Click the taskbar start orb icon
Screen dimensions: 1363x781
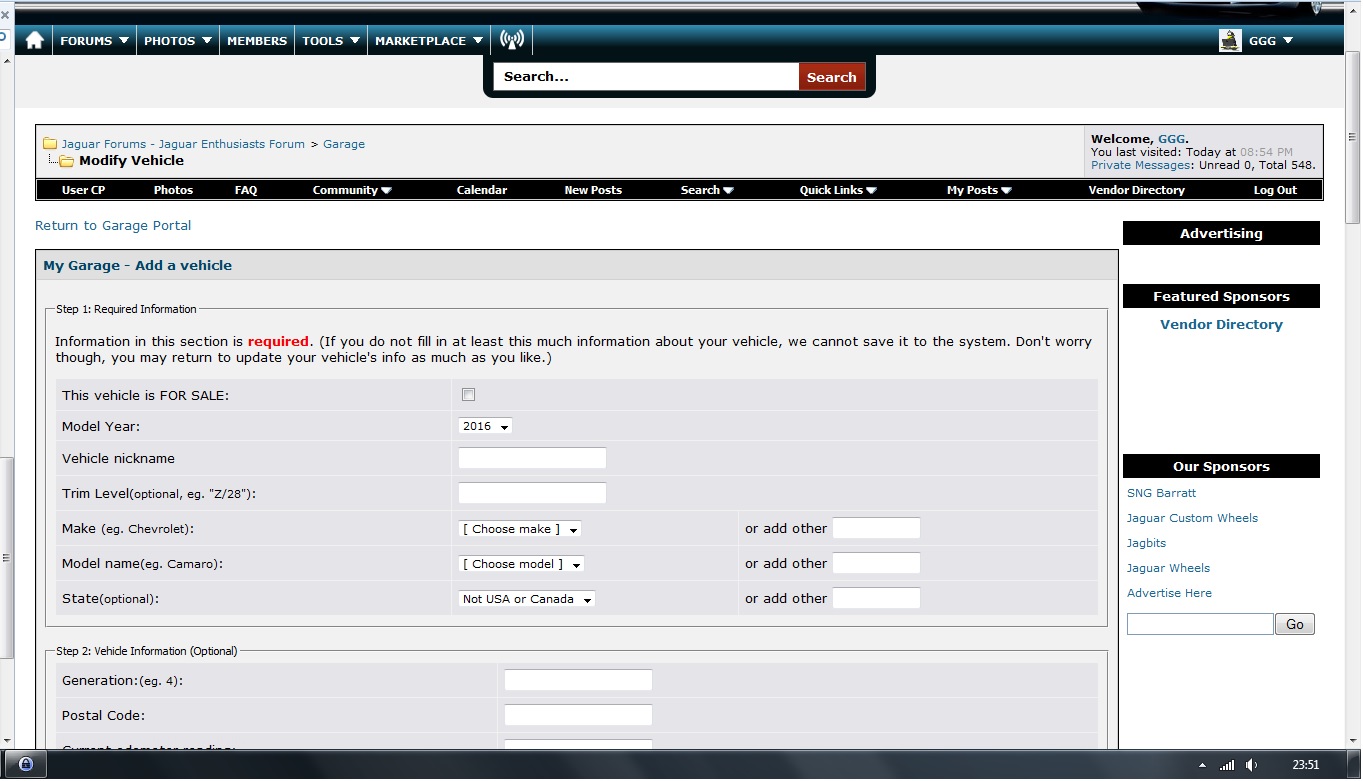click(x=26, y=765)
